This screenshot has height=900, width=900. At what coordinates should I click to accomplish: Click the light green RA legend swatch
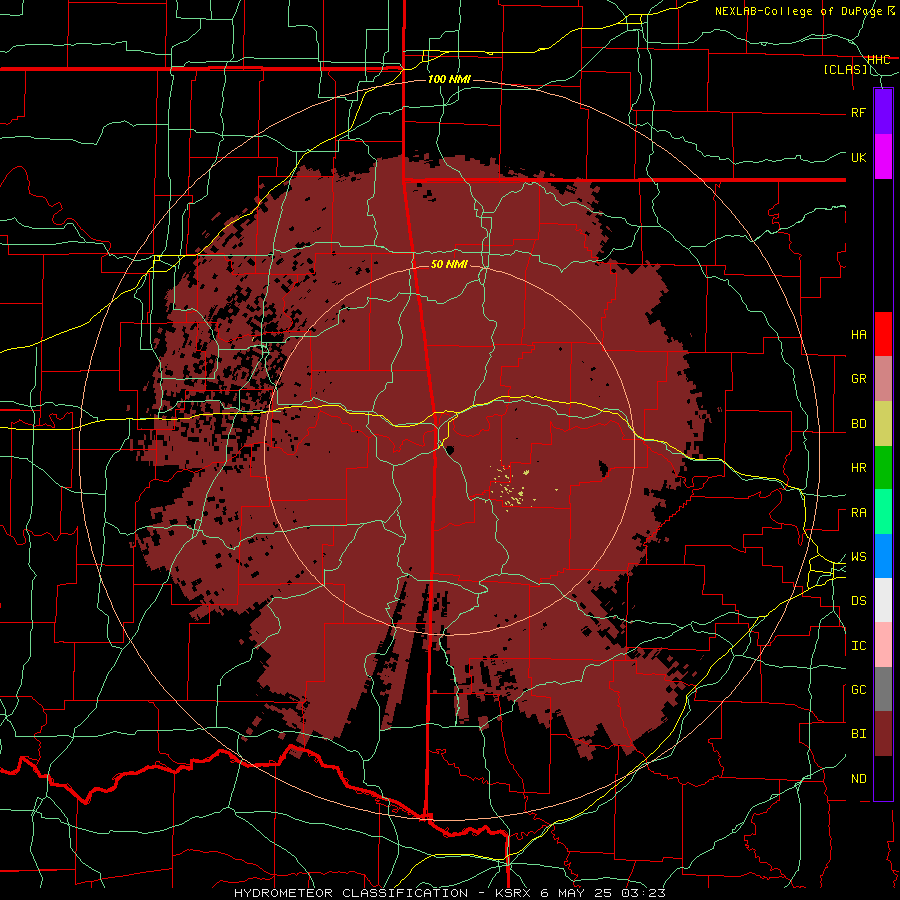click(x=883, y=512)
